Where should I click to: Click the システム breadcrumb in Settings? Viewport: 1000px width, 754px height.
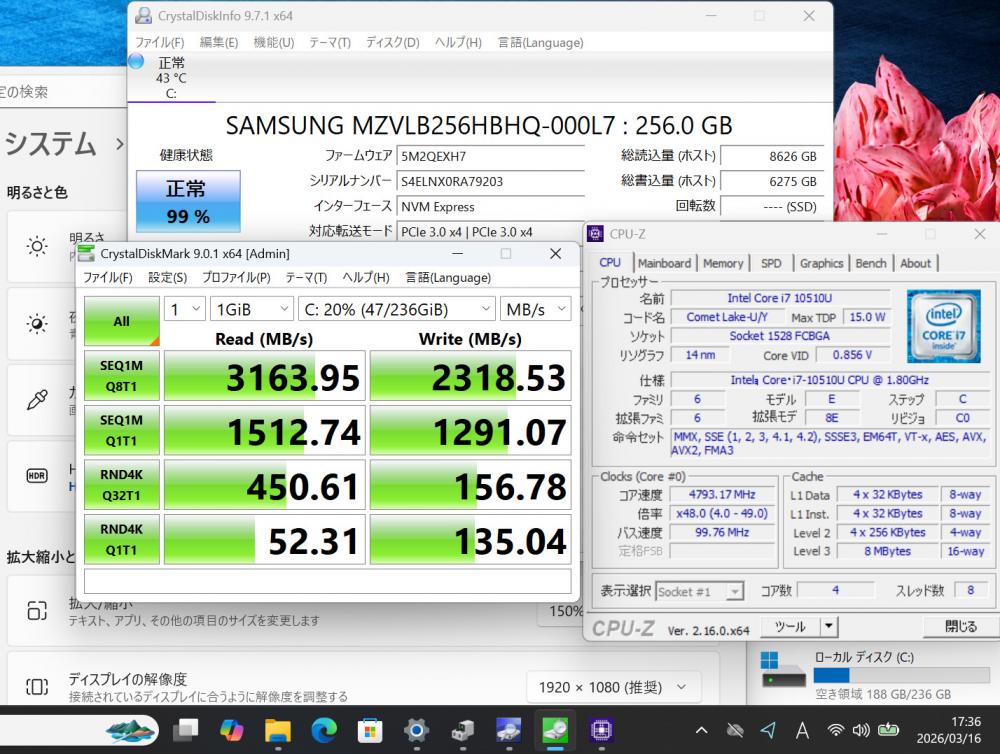click(x=50, y=143)
